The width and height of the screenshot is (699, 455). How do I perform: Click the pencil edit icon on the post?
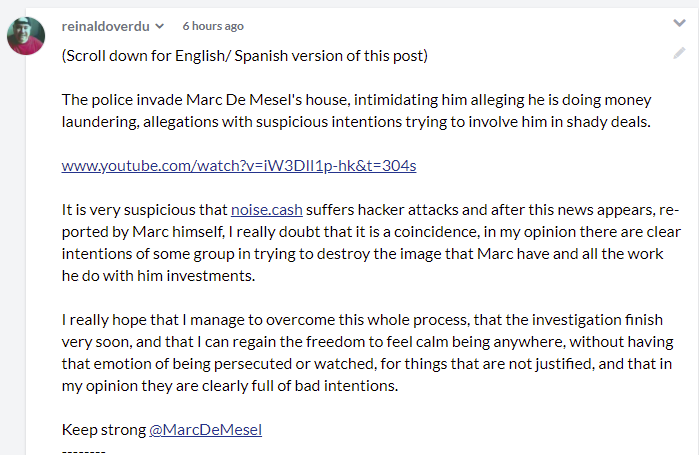tap(679, 53)
